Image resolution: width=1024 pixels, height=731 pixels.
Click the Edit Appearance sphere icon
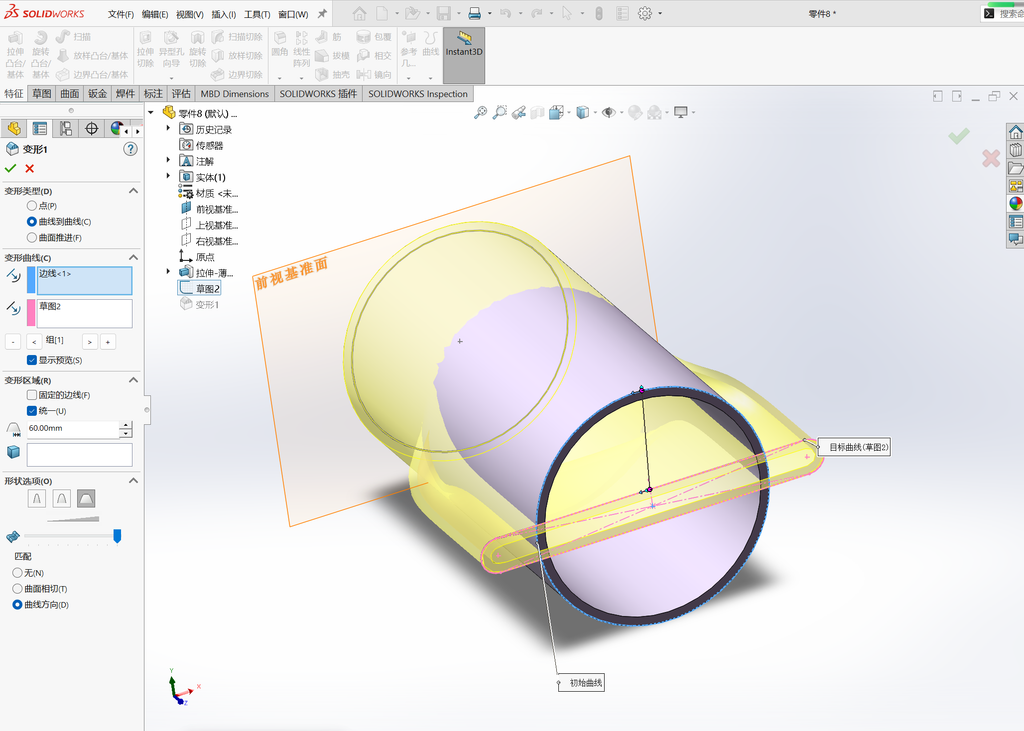tap(635, 112)
